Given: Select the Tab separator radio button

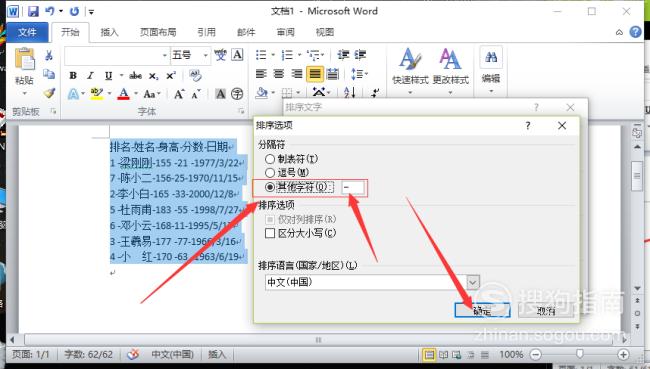Looking at the screenshot, I should tap(270, 159).
